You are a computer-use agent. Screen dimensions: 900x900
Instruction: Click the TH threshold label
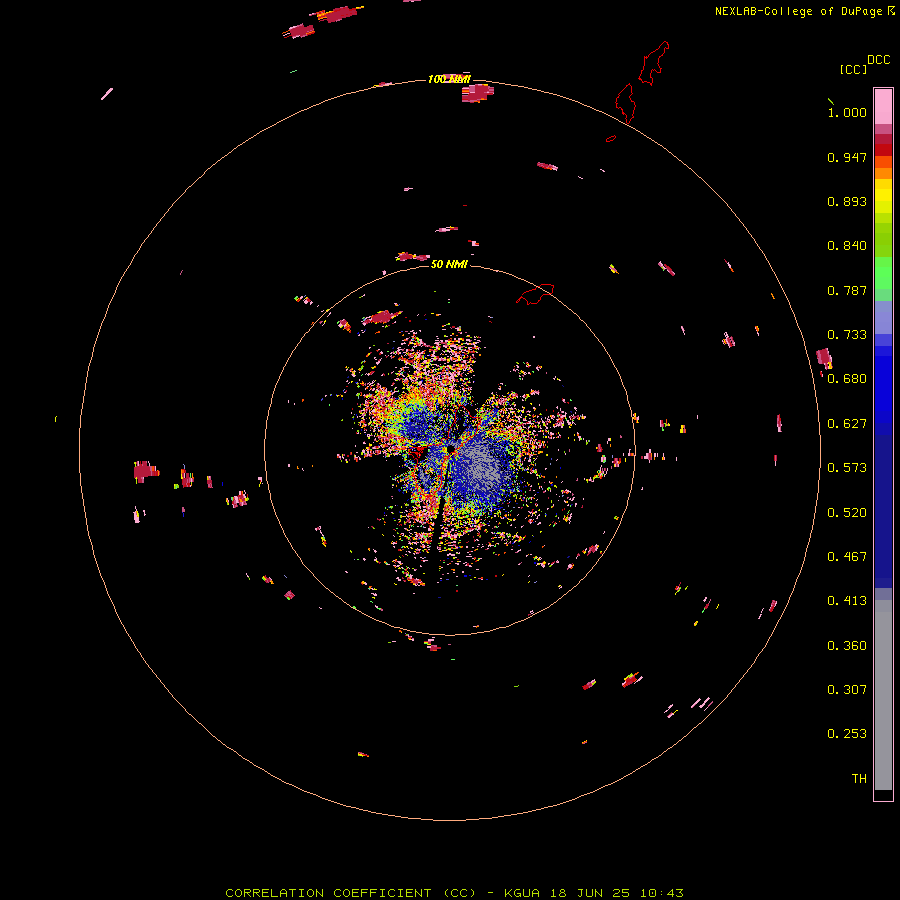(859, 779)
